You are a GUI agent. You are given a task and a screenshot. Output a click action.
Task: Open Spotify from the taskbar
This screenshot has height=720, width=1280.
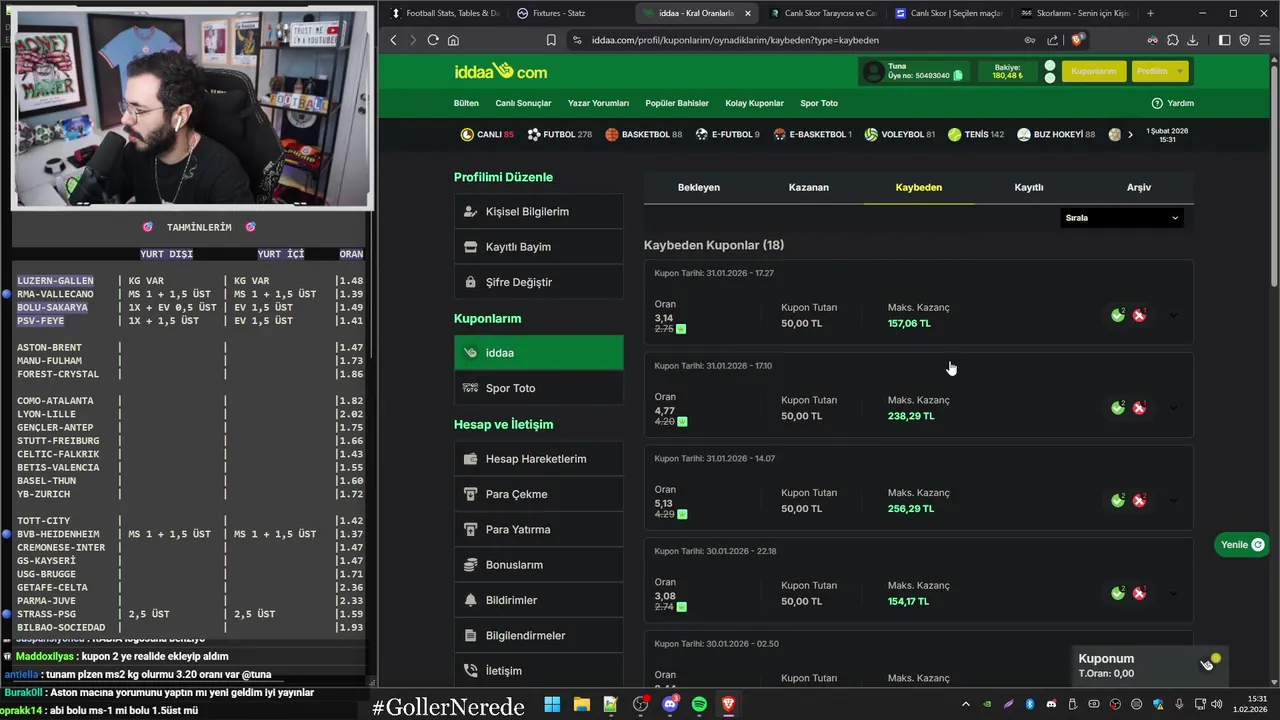click(699, 705)
